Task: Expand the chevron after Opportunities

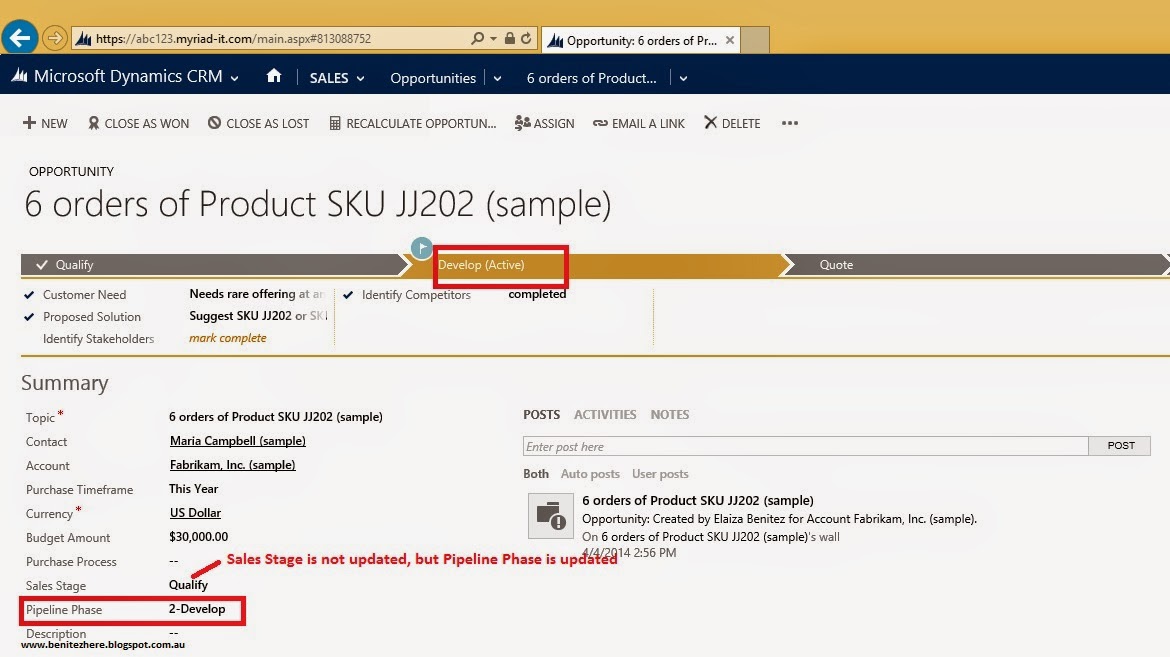Action: 498,78
